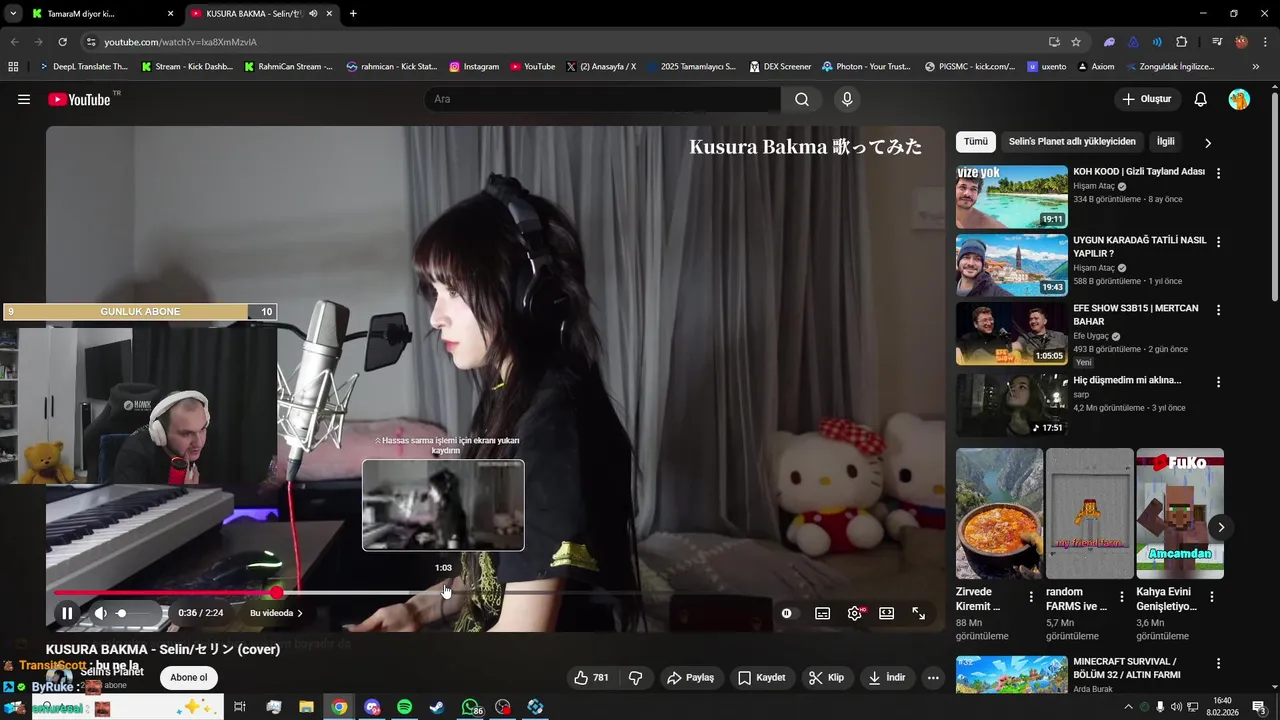Viewport: 1280px width, 720px height.
Task: Select the Tümü filter chip
Action: click(975, 142)
